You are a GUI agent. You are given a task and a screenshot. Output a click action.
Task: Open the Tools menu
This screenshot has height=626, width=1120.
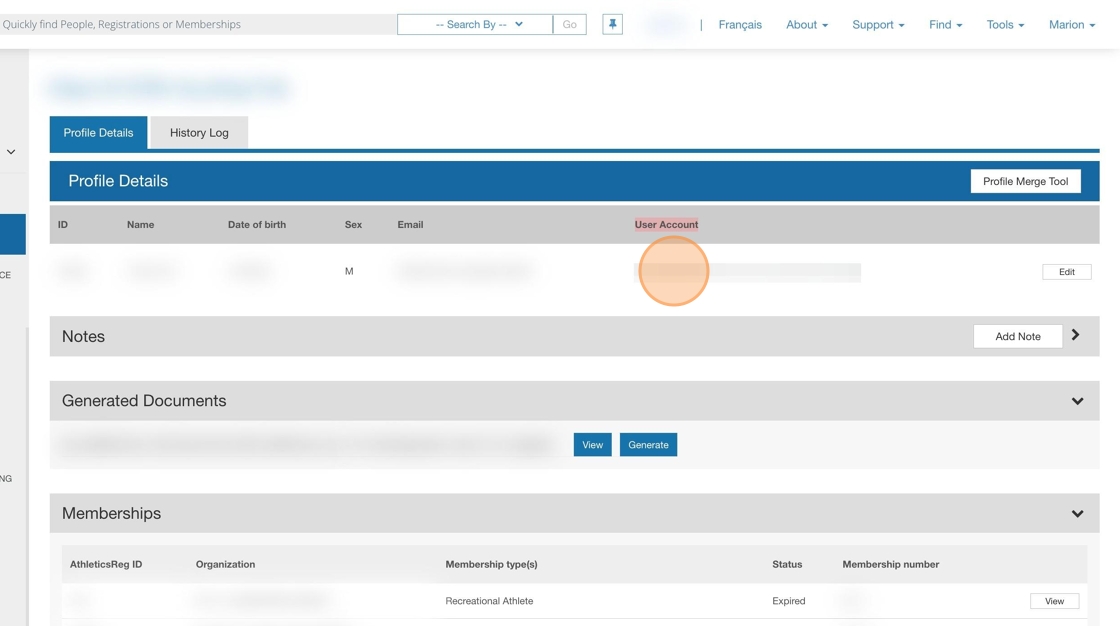(x=1004, y=24)
